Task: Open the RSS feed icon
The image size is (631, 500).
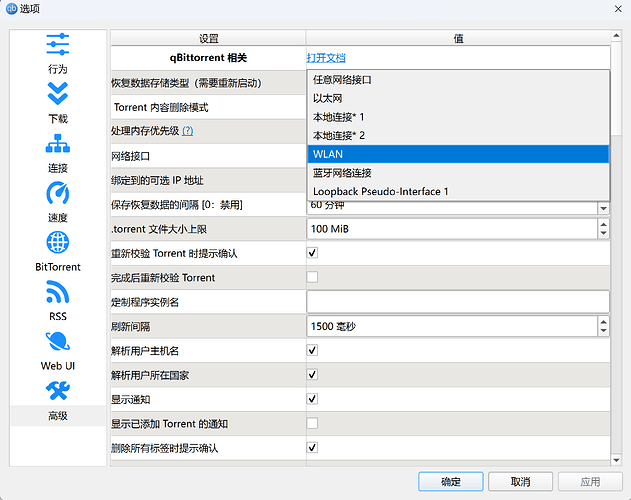Action: (x=58, y=291)
